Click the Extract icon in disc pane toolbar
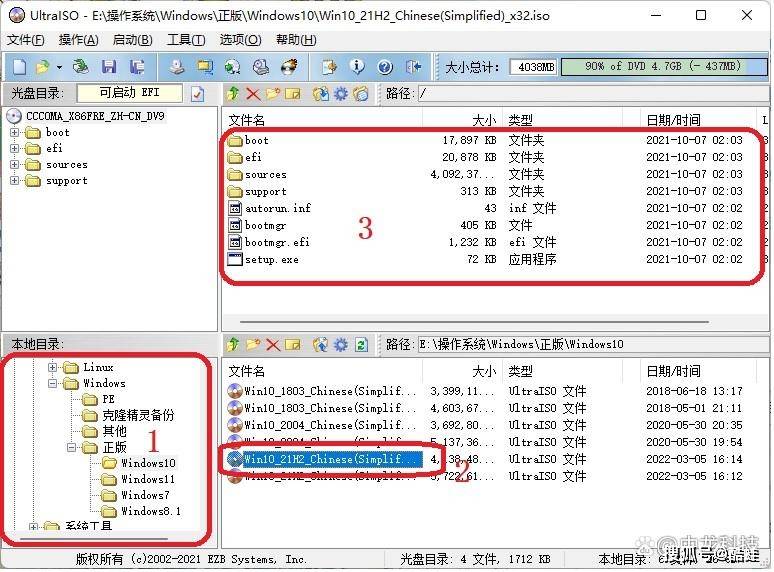774x572 pixels. click(x=321, y=93)
